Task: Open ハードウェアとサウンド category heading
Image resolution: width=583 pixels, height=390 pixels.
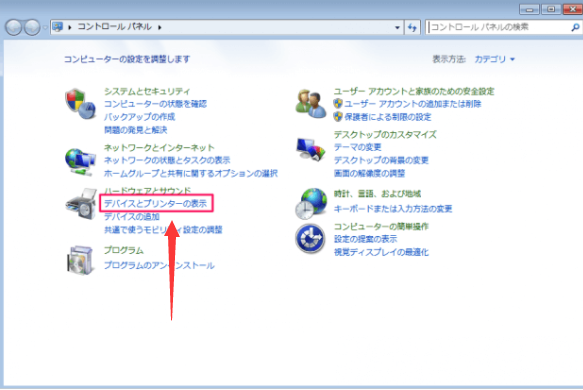Action: [x=147, y=190]
